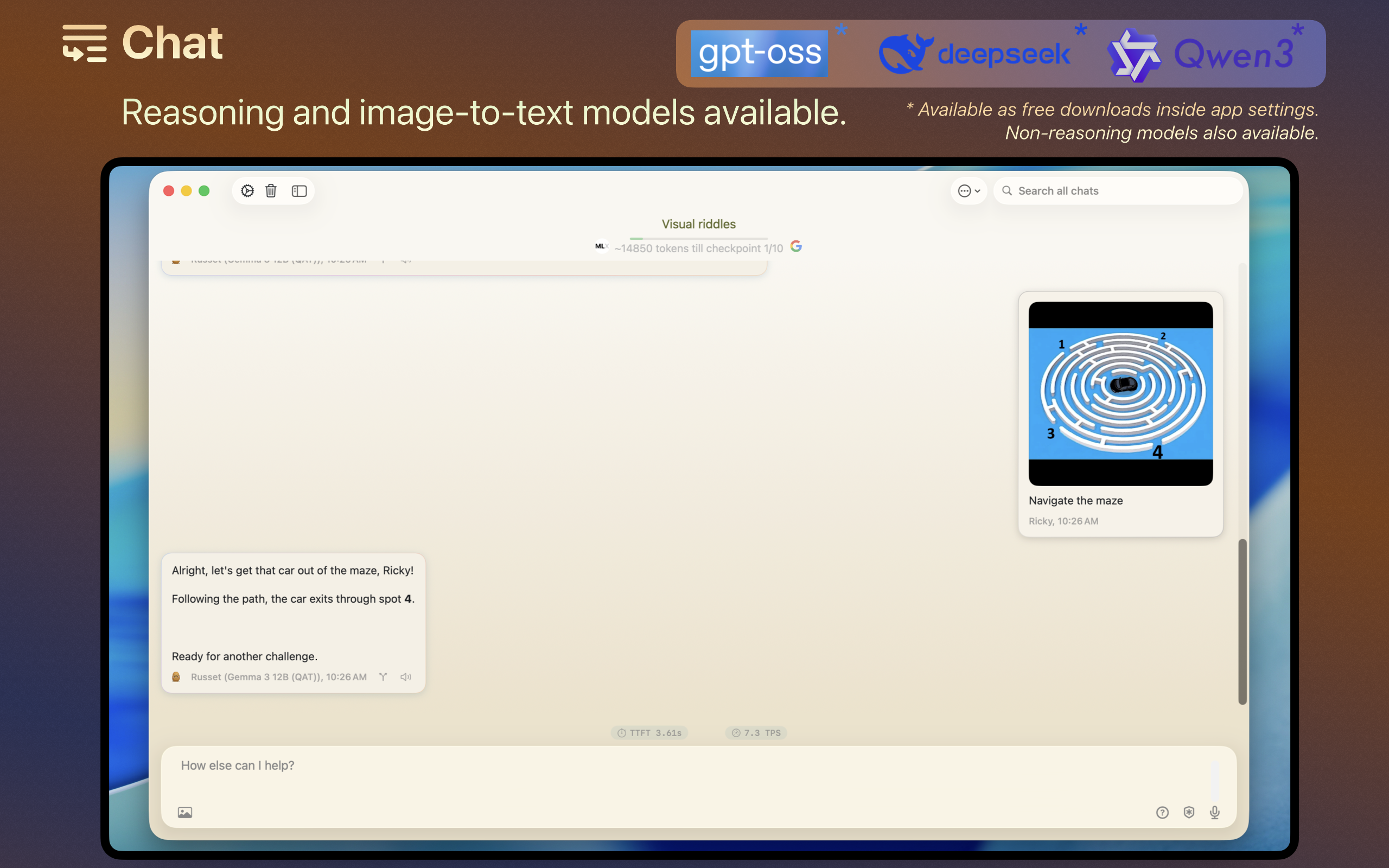
Task: Open the more options dropdown menu
Action: (x=969, y=190)
